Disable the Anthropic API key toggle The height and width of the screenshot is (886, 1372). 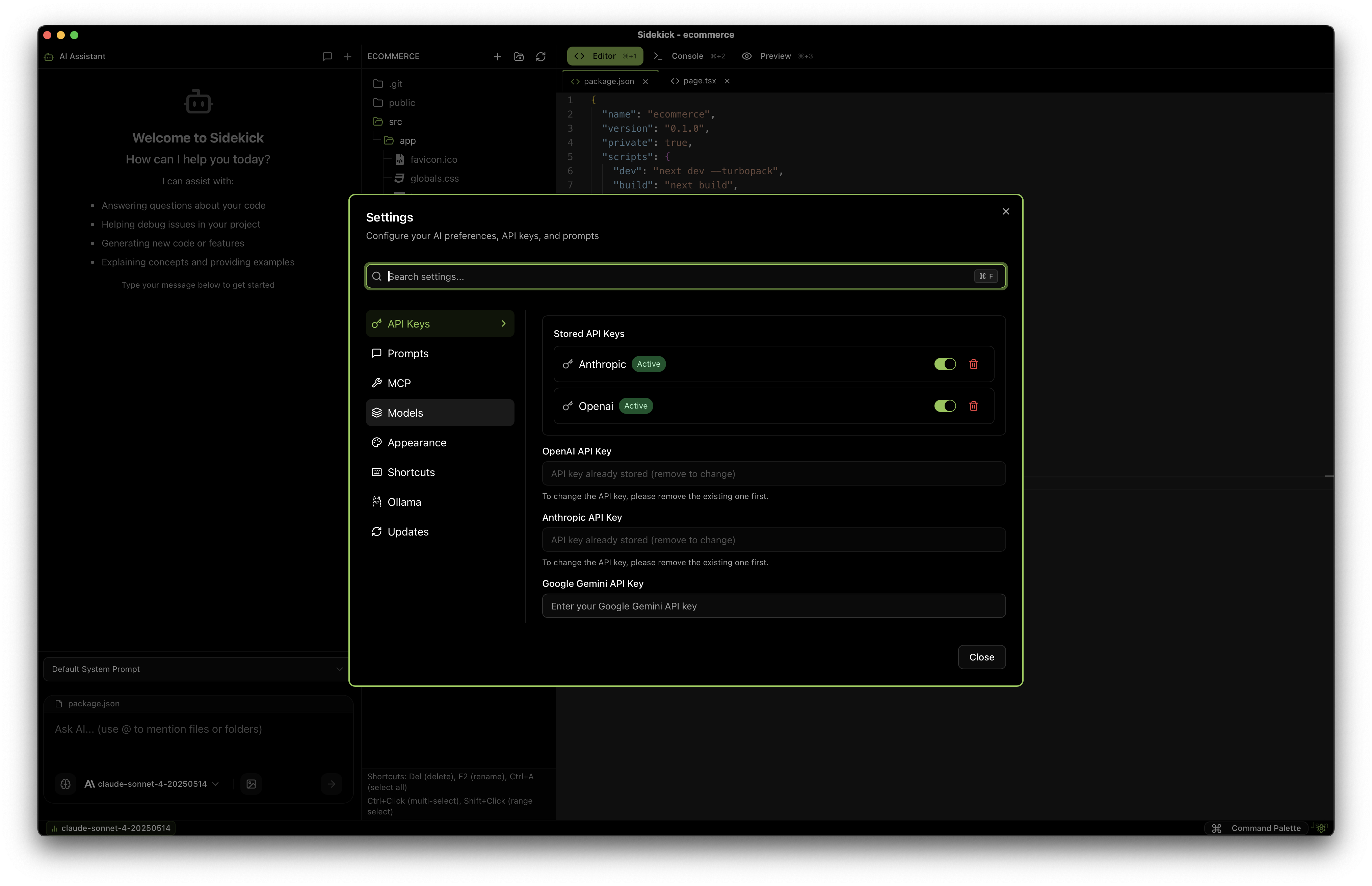[945, 364]
